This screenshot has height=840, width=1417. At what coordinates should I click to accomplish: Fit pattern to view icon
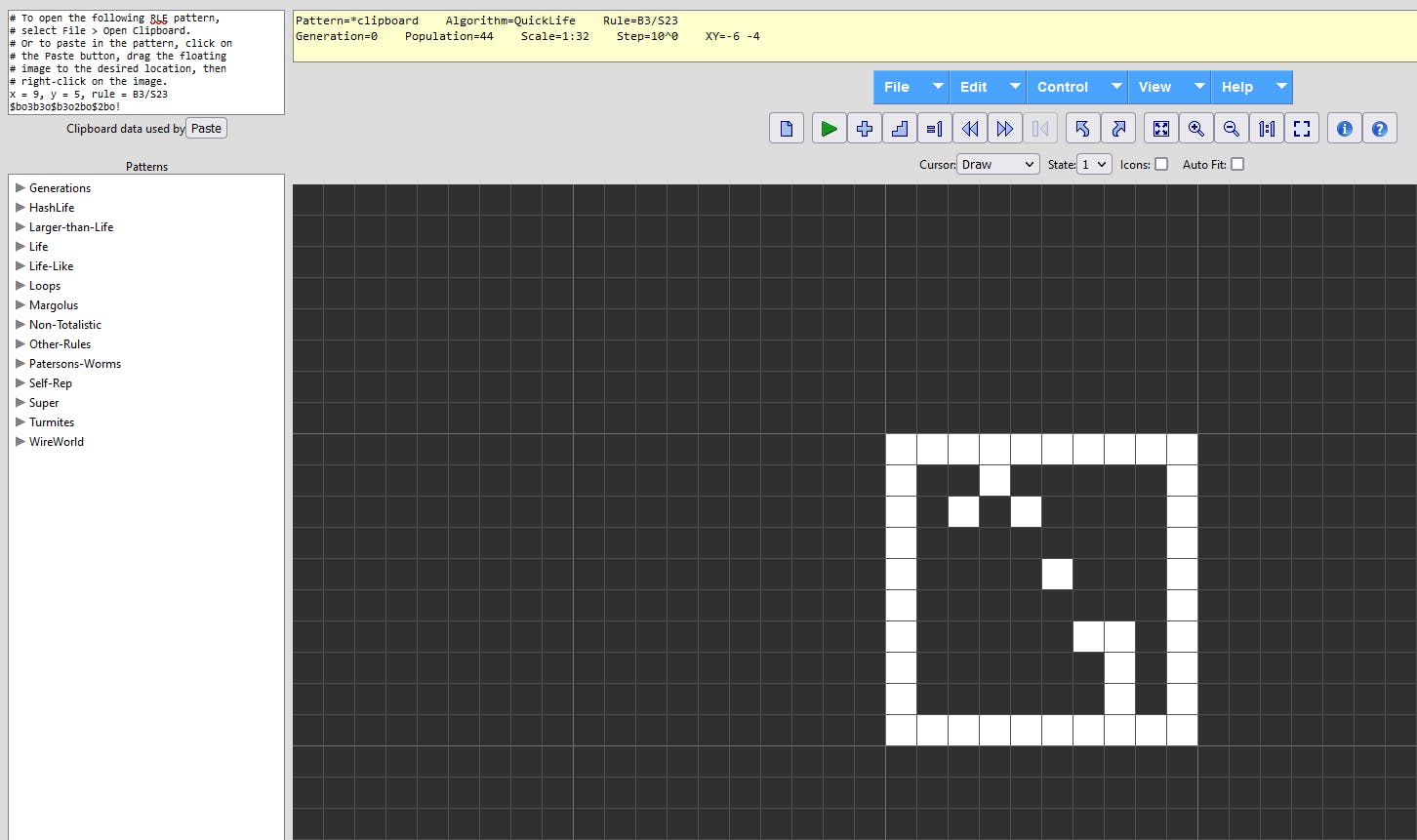[1160, 129]
